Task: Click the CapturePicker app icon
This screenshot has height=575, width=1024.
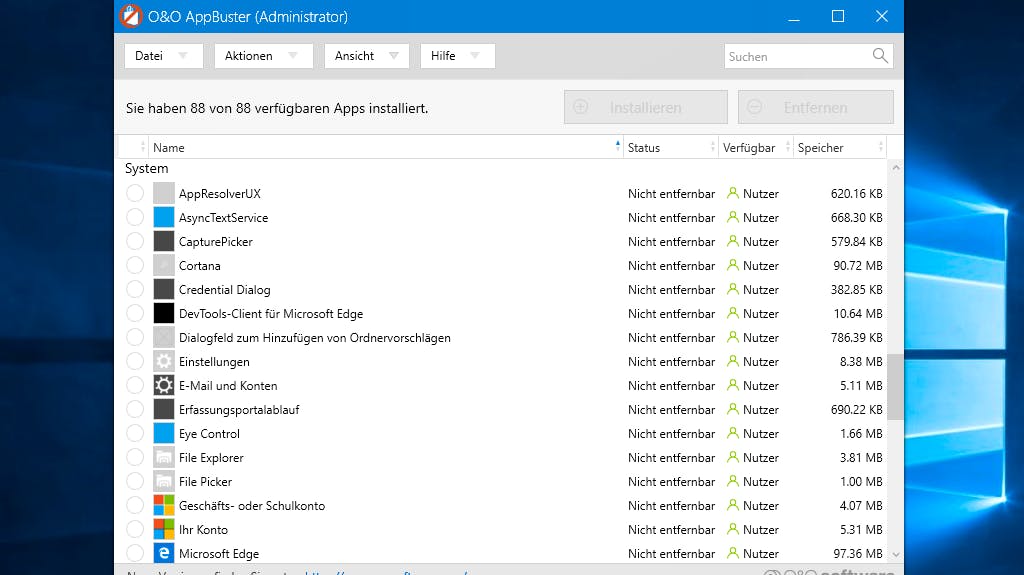Action: (164, 242)
